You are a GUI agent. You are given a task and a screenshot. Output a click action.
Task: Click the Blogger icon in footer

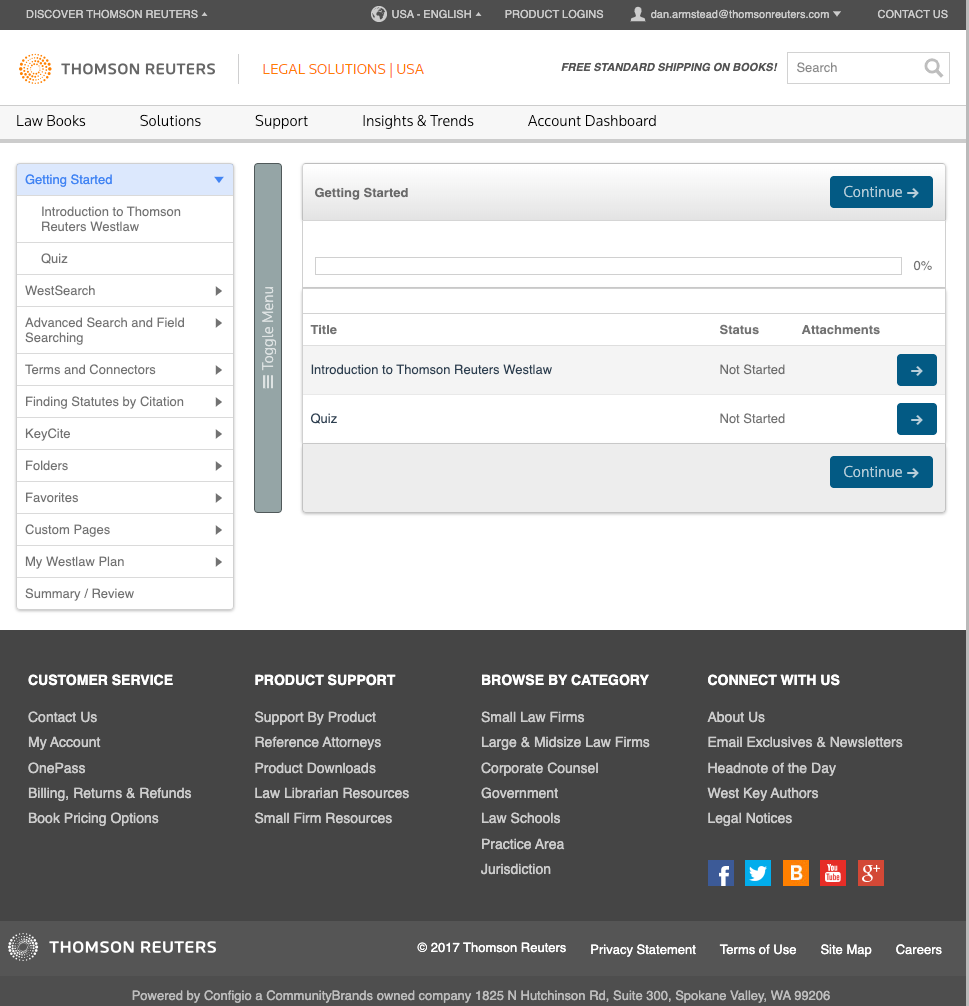click(796, 873)
